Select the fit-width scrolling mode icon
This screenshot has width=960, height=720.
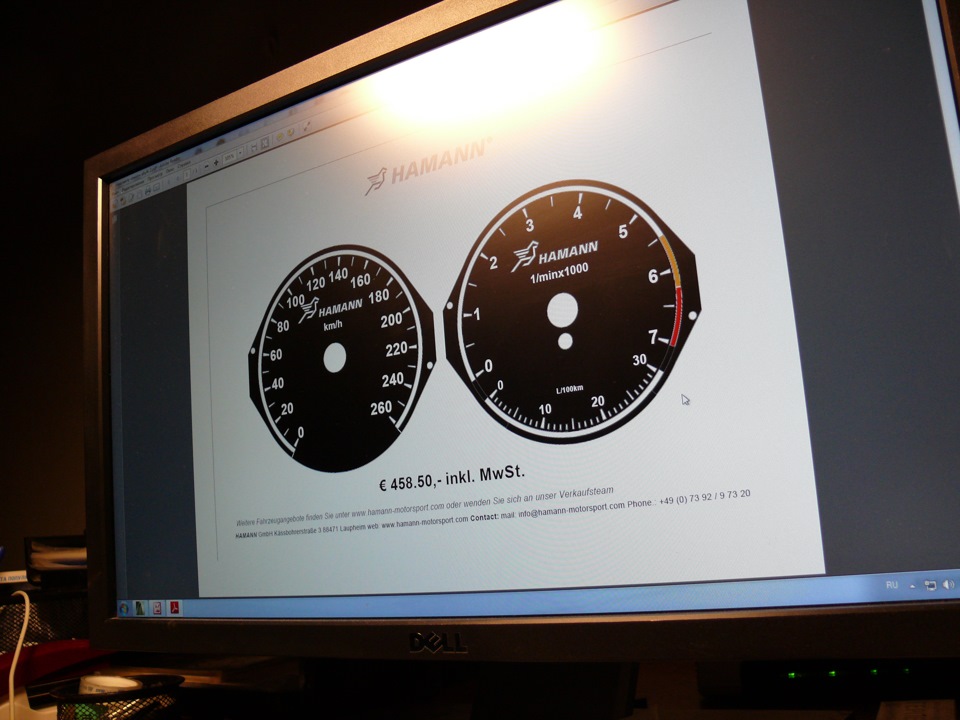tap(254, 146)
